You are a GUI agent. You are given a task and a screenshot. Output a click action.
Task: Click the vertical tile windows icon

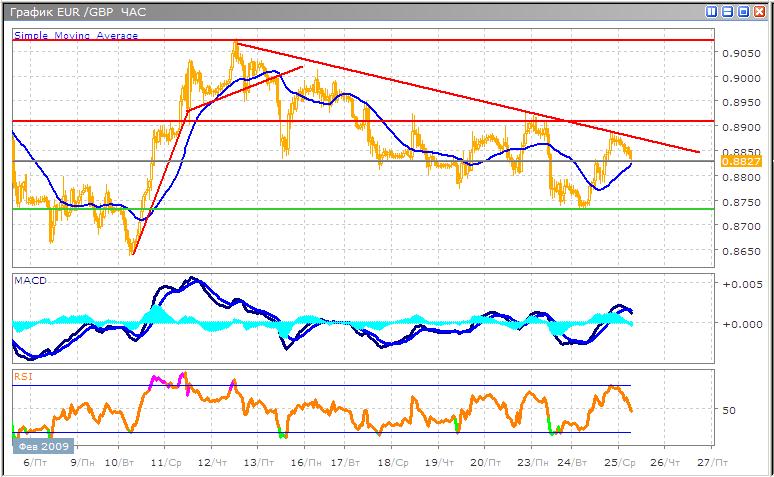[x=712, y=12]
